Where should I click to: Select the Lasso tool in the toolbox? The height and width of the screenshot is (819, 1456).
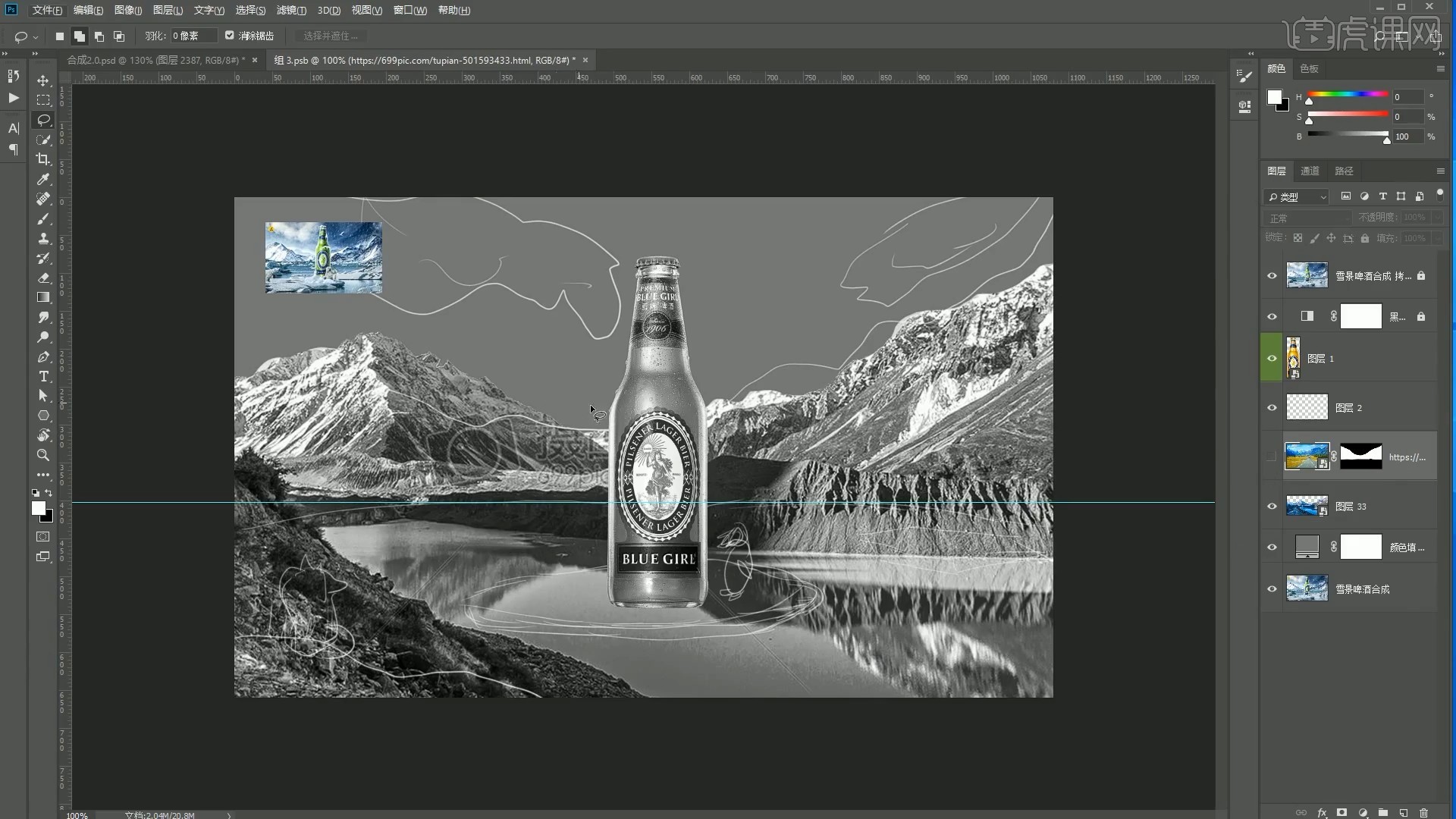(43, 120)
